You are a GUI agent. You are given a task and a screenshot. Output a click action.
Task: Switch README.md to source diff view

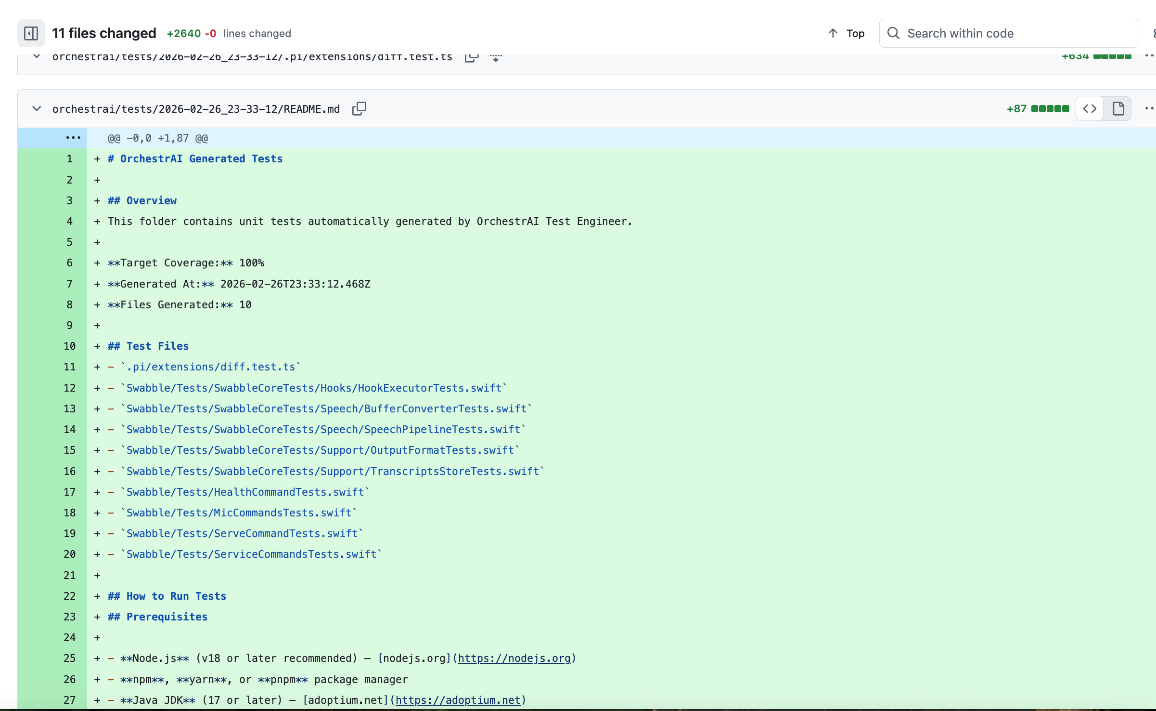[x=1090, y=108]
